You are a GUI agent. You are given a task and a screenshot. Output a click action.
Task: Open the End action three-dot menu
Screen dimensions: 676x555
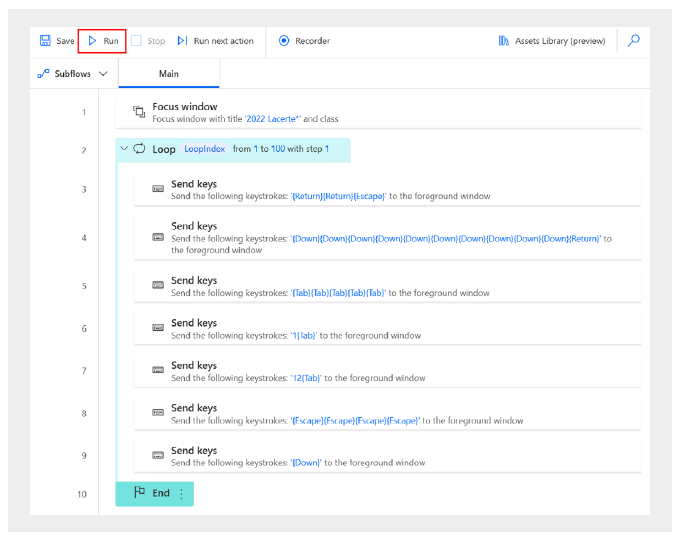[x=181, y=493]
